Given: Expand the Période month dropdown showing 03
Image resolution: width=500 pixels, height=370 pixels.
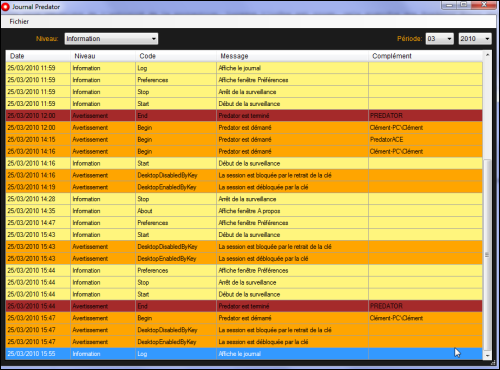Looking at the screenshot, I should tap(440, 39).
